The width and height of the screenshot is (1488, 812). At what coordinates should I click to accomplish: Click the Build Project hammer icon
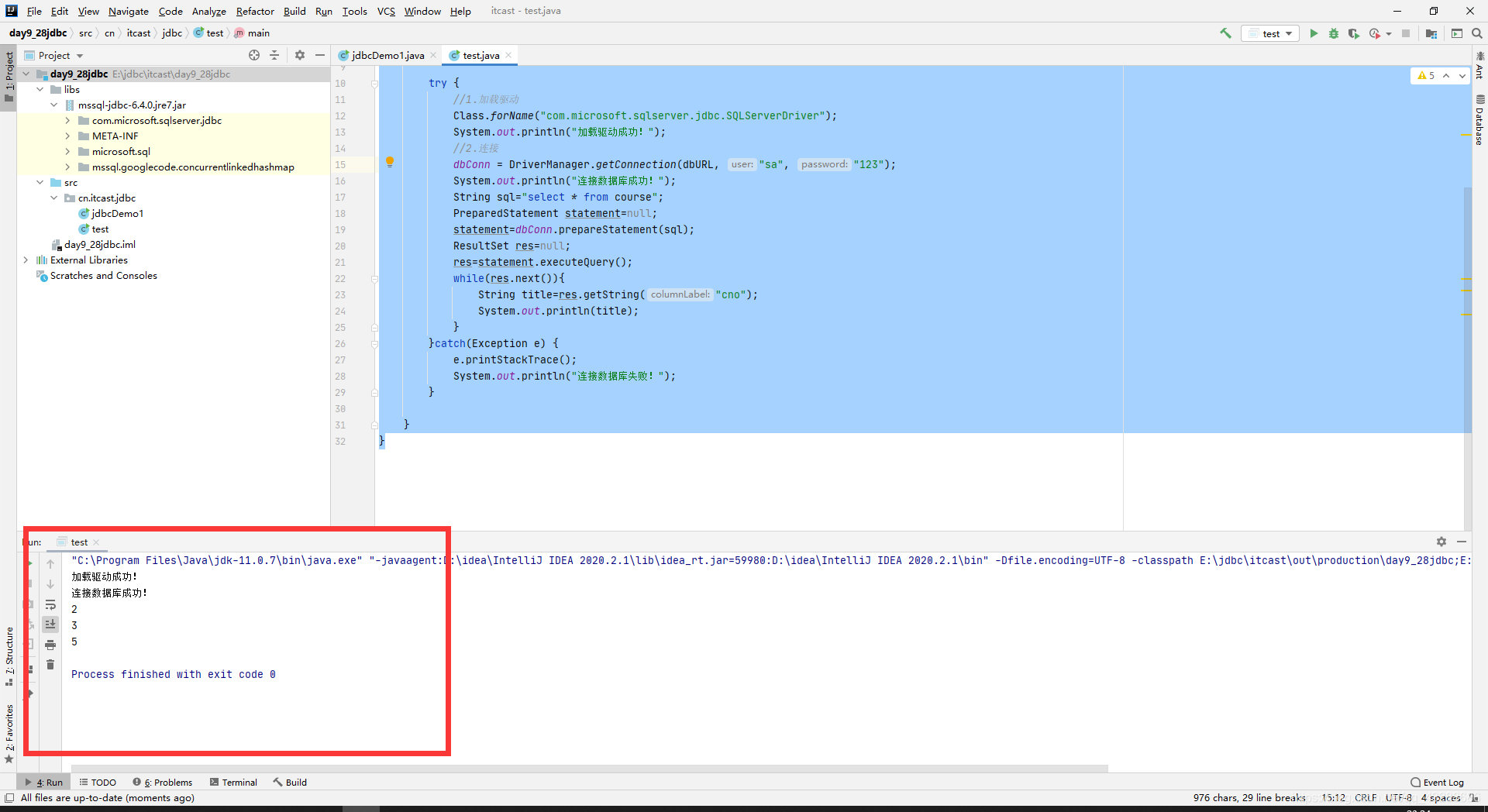(1225, 33)
